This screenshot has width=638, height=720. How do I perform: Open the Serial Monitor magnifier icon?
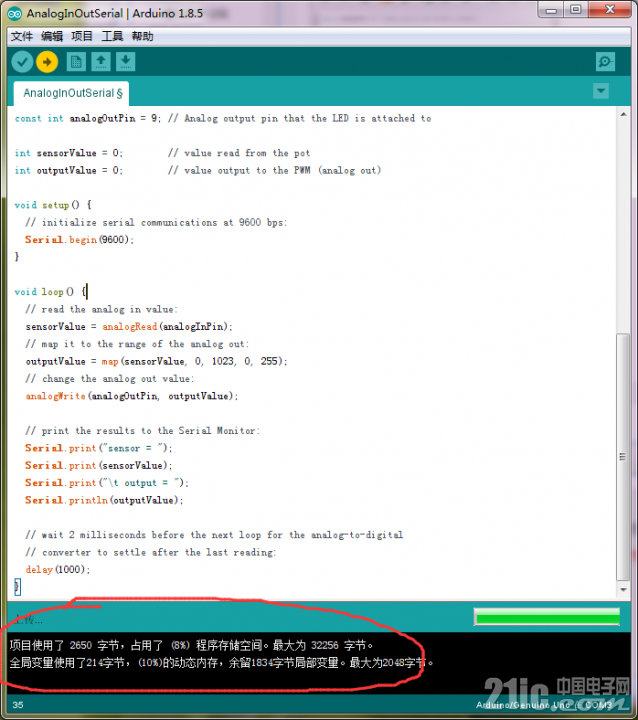click(605, 62)
